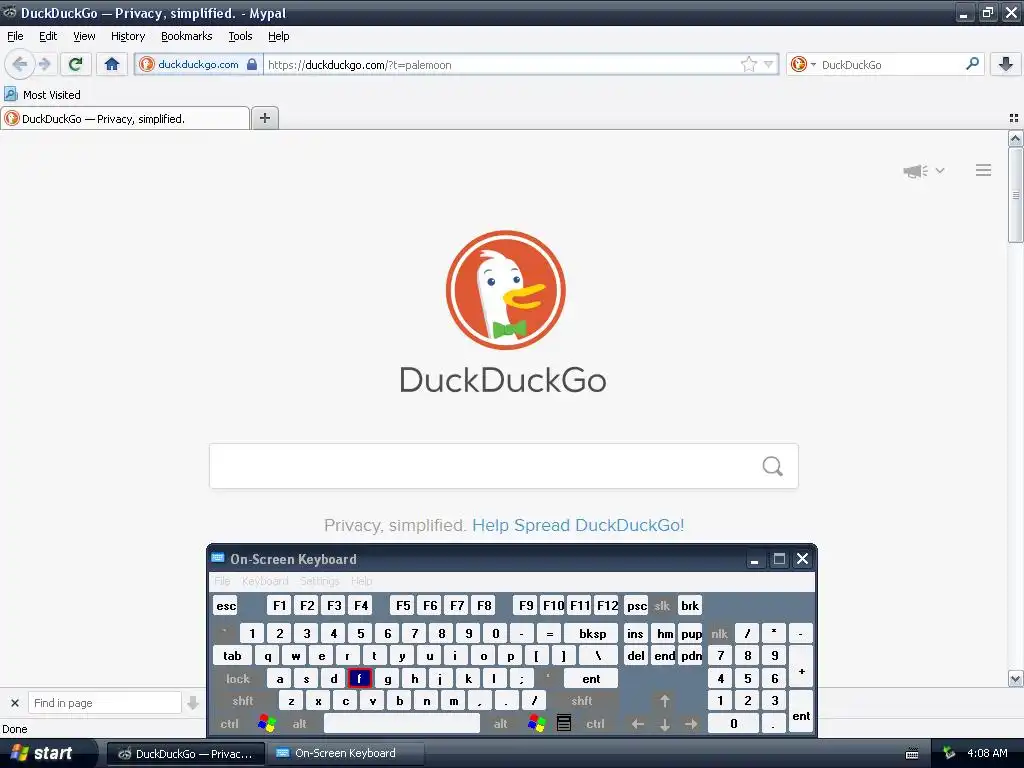The image size is (1024, 768).
Task: Open the Edit menu
Action: [x=48, y=36]
